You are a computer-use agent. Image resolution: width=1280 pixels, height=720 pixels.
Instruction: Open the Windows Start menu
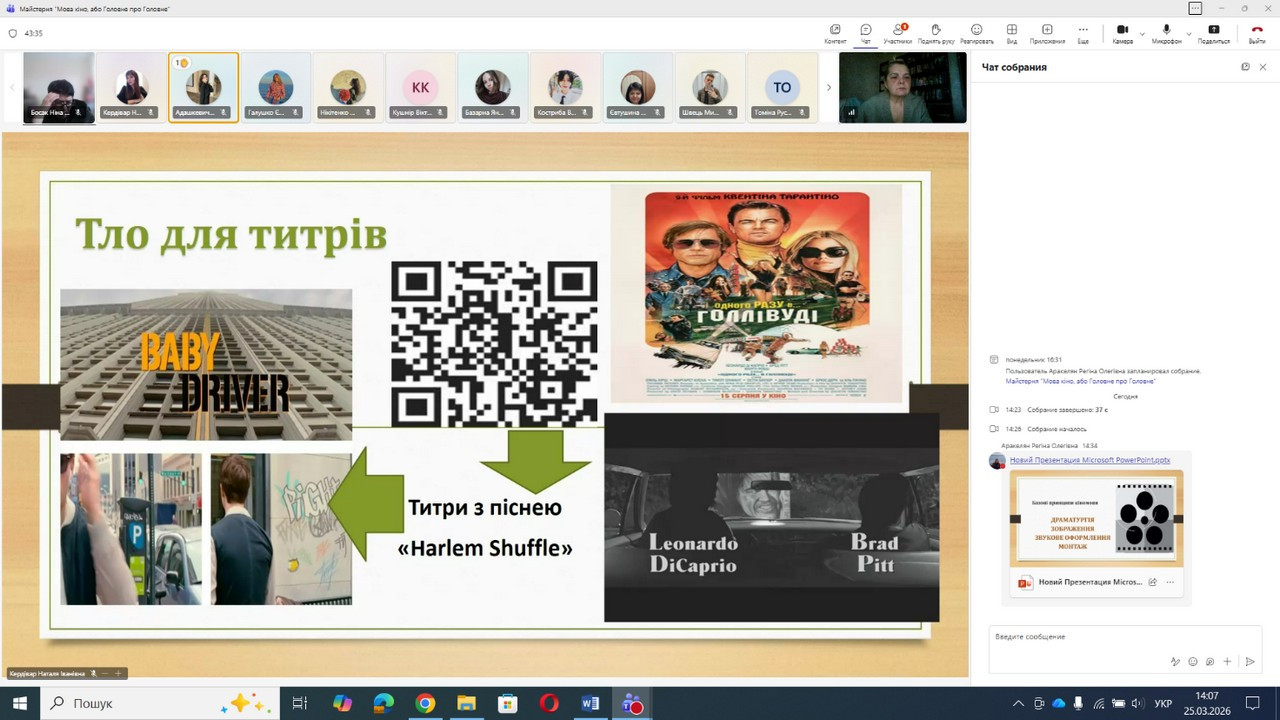coord(20,703)
